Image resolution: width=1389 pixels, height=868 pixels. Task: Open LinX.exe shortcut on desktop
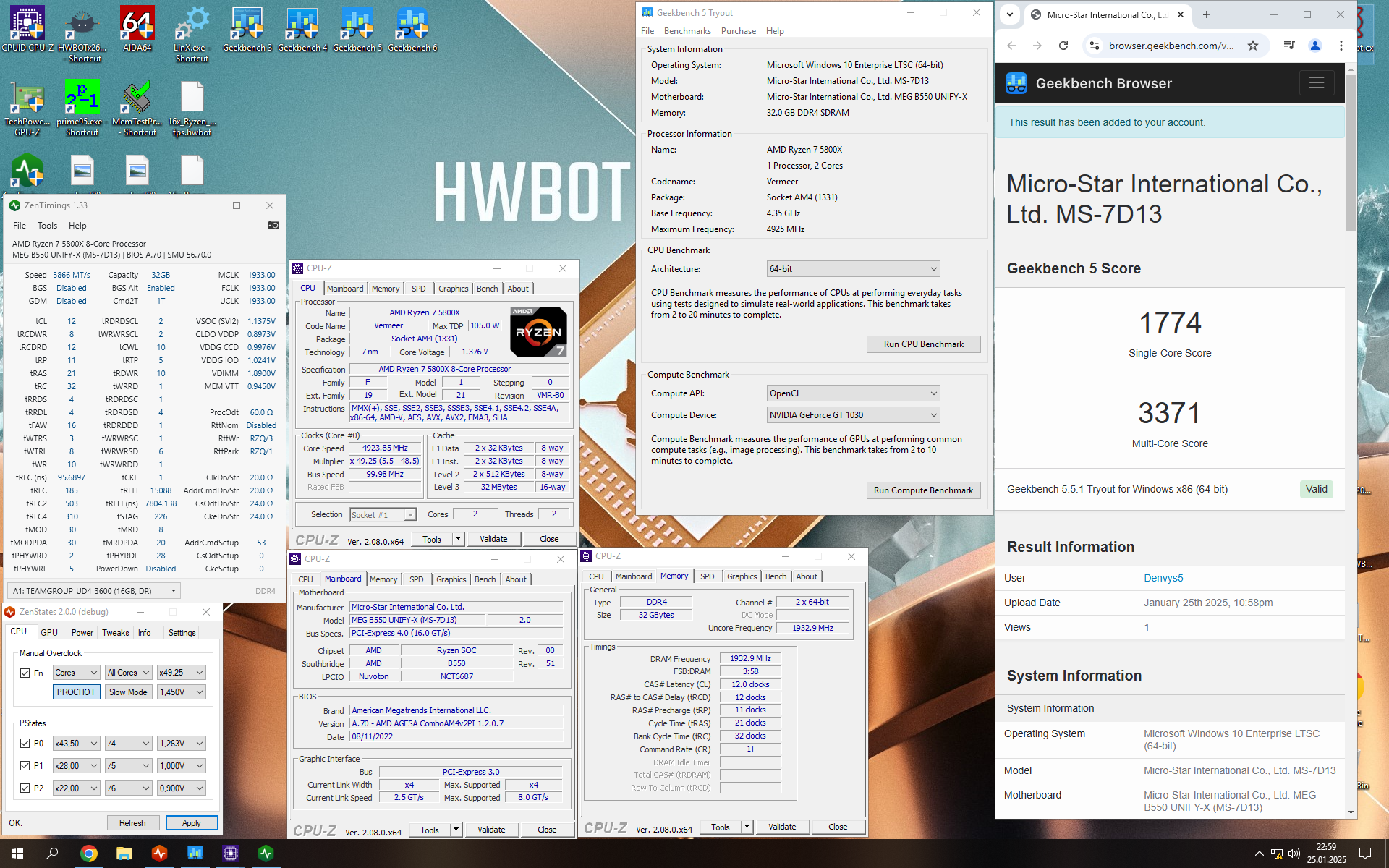(x=192, y=33)
